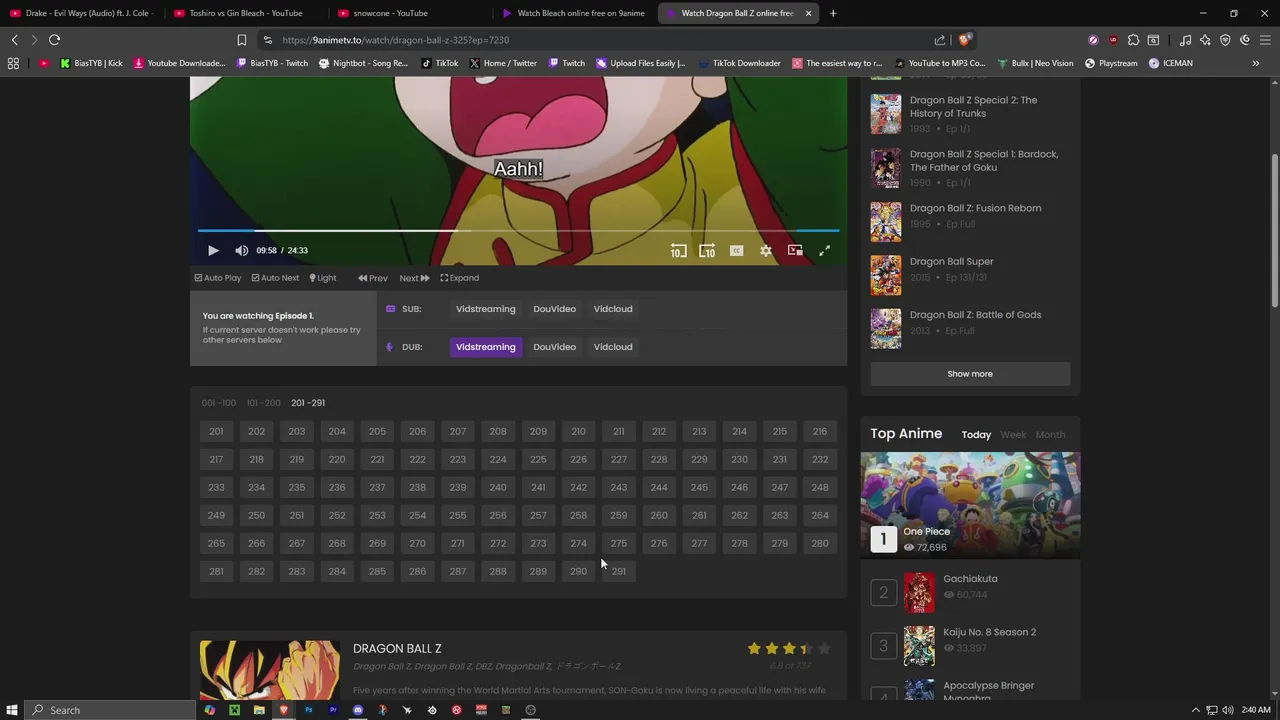
Task: Show more bookmarks chevron
Action: (1256, 63)
